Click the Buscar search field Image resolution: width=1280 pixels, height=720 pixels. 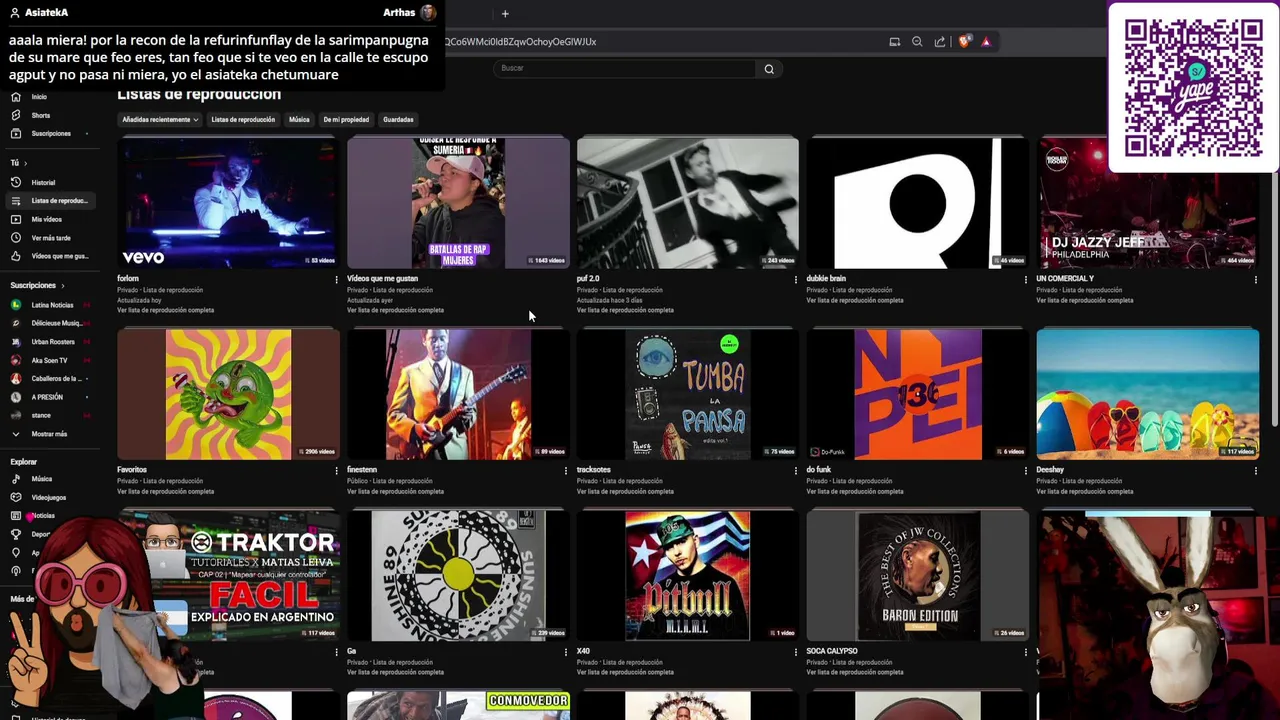pos(625,68)
